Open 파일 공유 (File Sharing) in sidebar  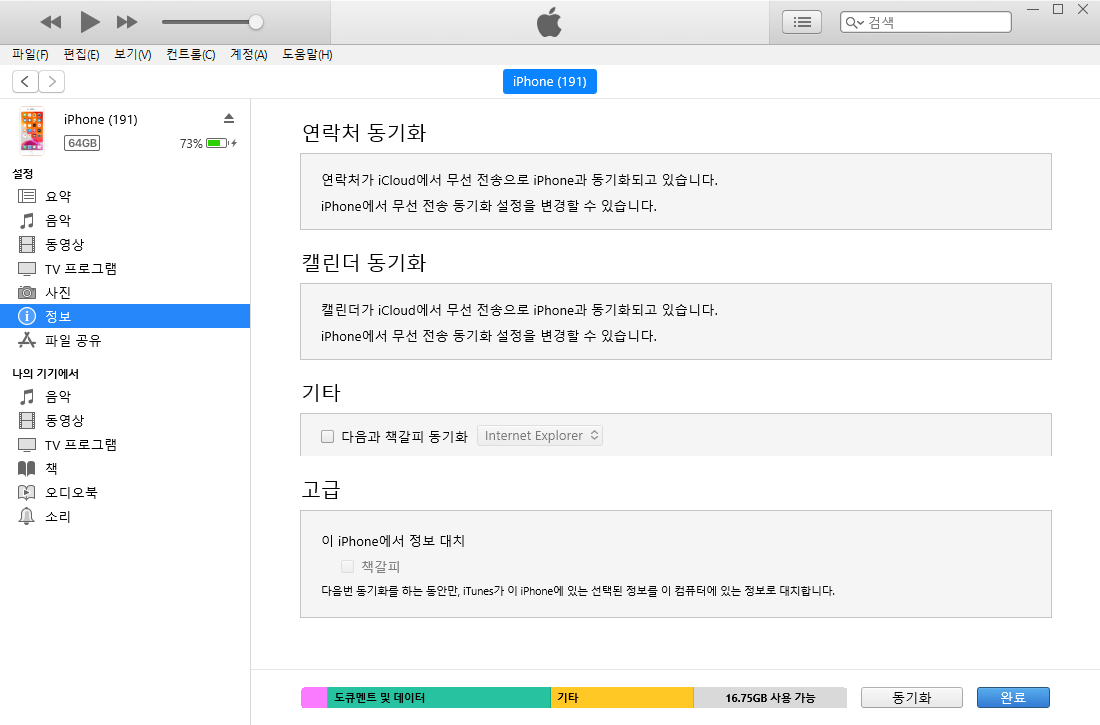tap(73, 341)
